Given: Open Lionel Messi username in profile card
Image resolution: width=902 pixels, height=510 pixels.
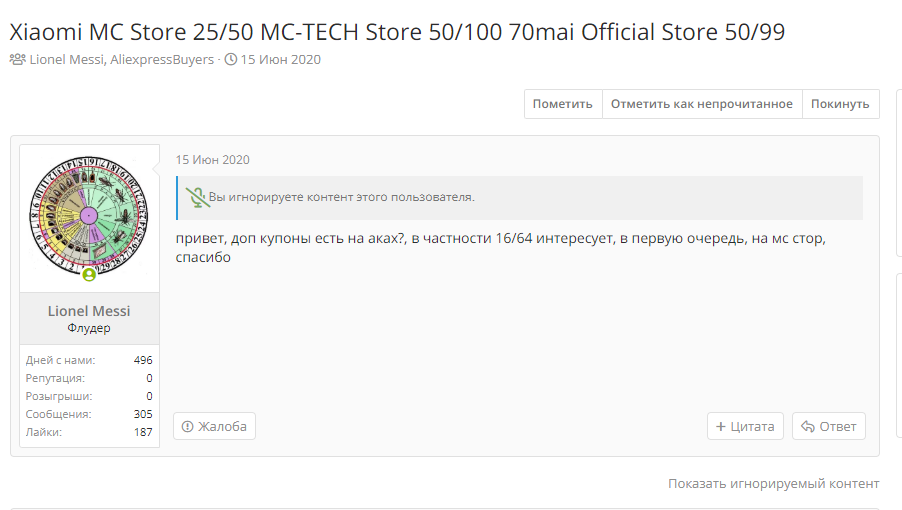Looking at the screenshot, I should coord(89,311).
